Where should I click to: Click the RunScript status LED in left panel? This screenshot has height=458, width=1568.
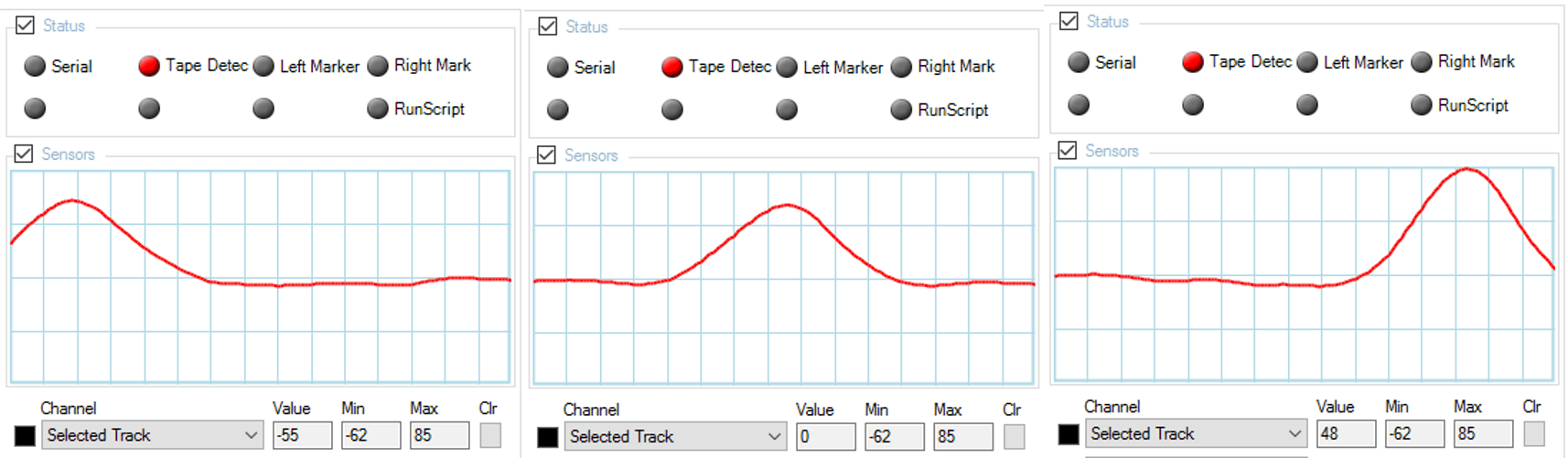(378, 109)
